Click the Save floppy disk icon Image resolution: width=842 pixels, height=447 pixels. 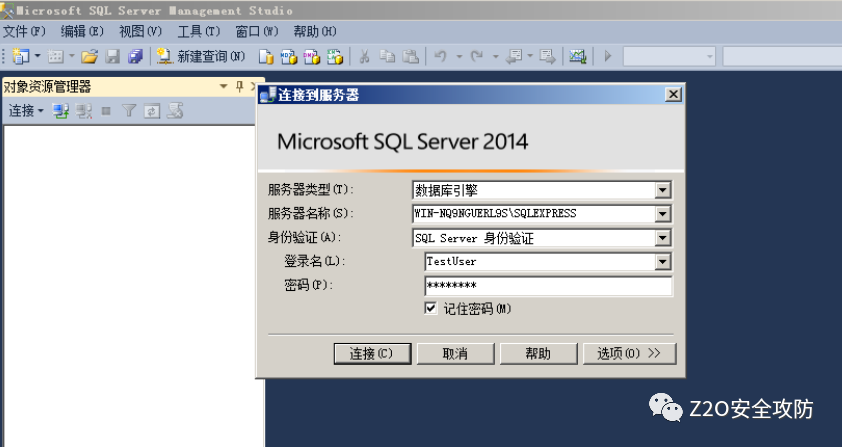tap(112, 56)
